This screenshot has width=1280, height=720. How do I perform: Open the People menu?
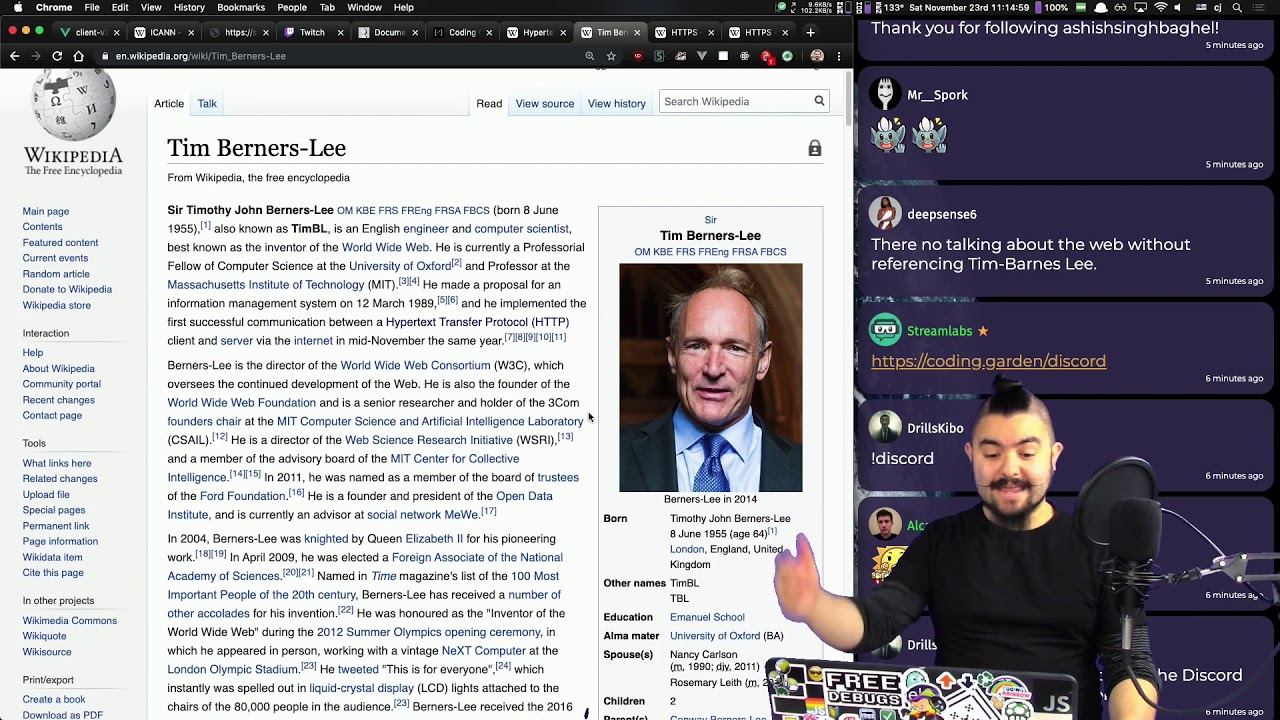tap(292, 7)
